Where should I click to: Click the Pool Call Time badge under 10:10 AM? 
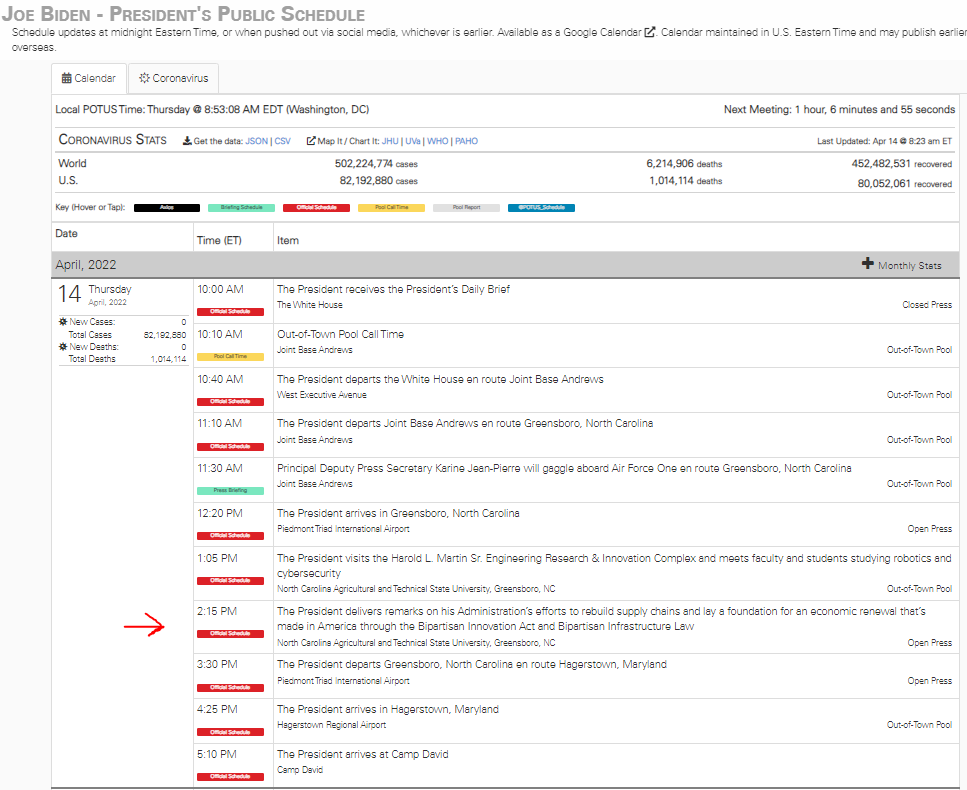coord(231,356)
